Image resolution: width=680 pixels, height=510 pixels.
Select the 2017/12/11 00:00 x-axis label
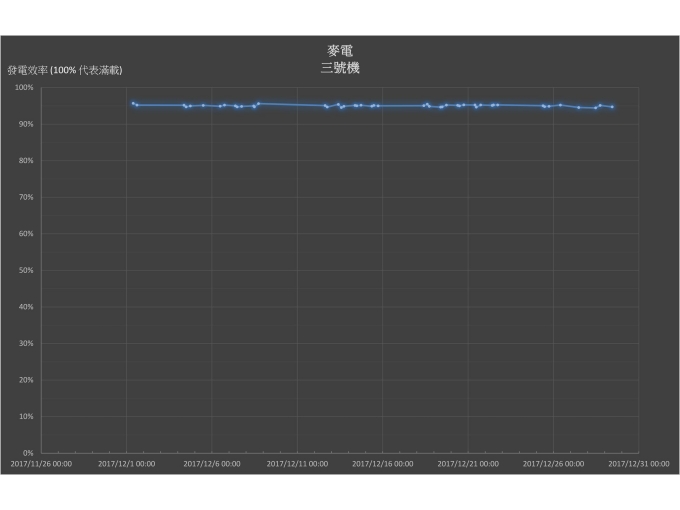click(297, 464)
